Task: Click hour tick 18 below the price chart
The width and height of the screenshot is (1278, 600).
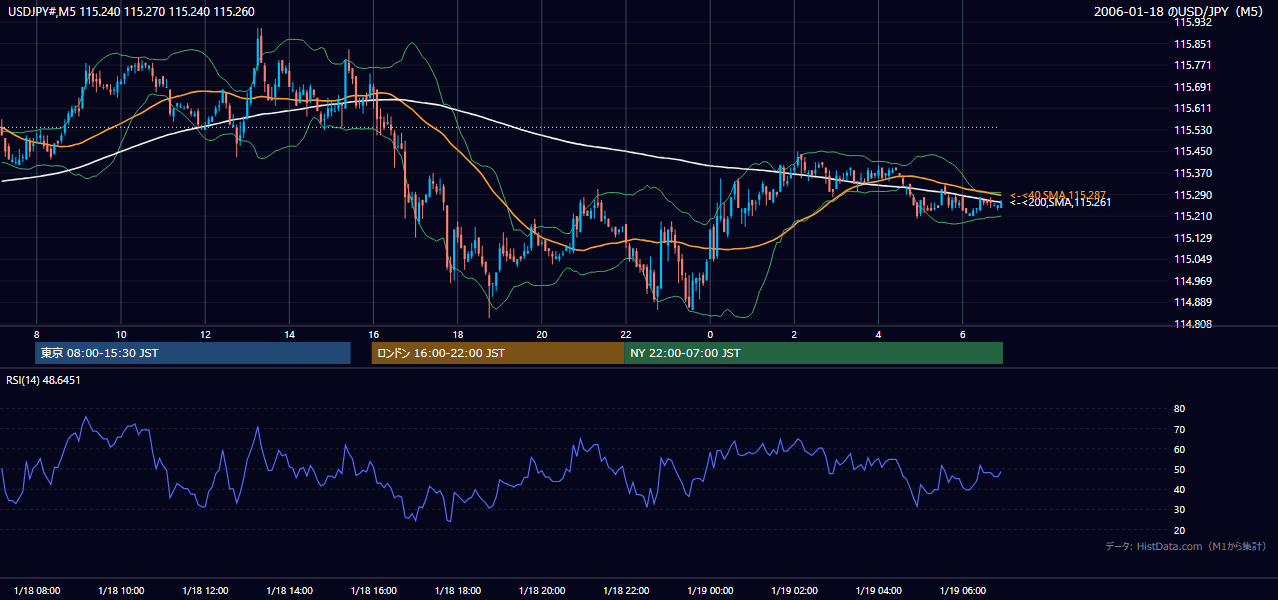Action: (458, 334)
